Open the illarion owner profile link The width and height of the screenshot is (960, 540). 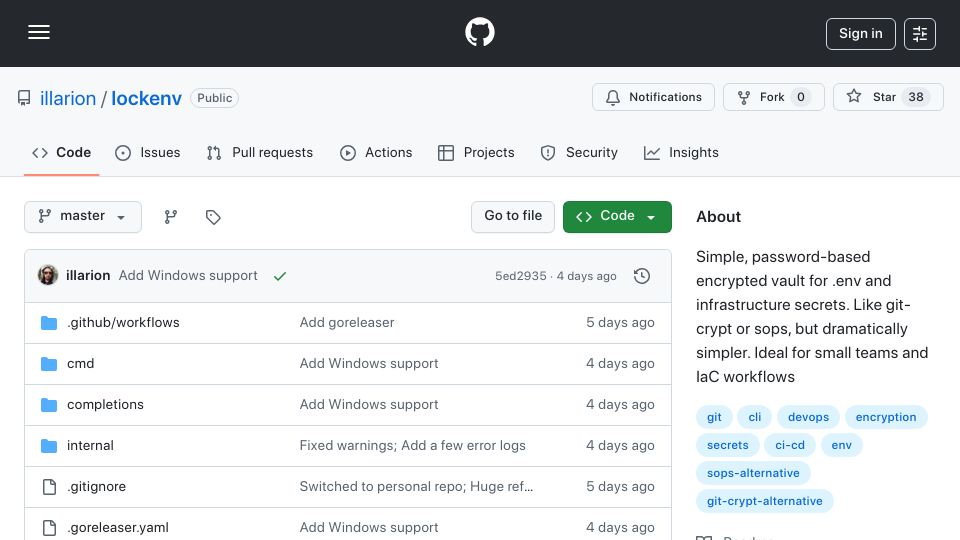(68, 98)
